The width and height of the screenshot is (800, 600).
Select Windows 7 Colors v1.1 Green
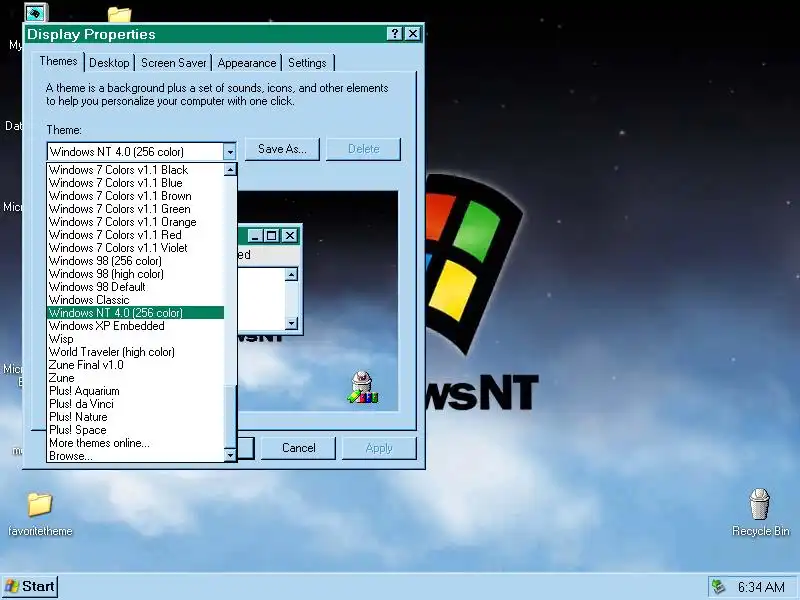point(135,209)
